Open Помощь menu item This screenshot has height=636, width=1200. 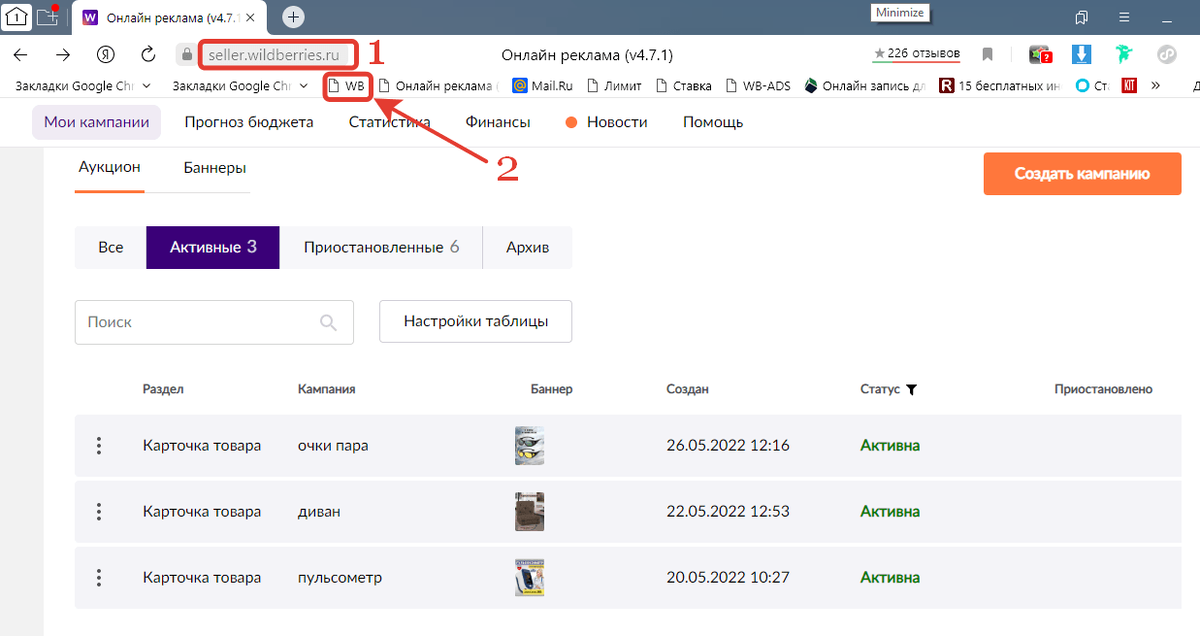[713, 122]
